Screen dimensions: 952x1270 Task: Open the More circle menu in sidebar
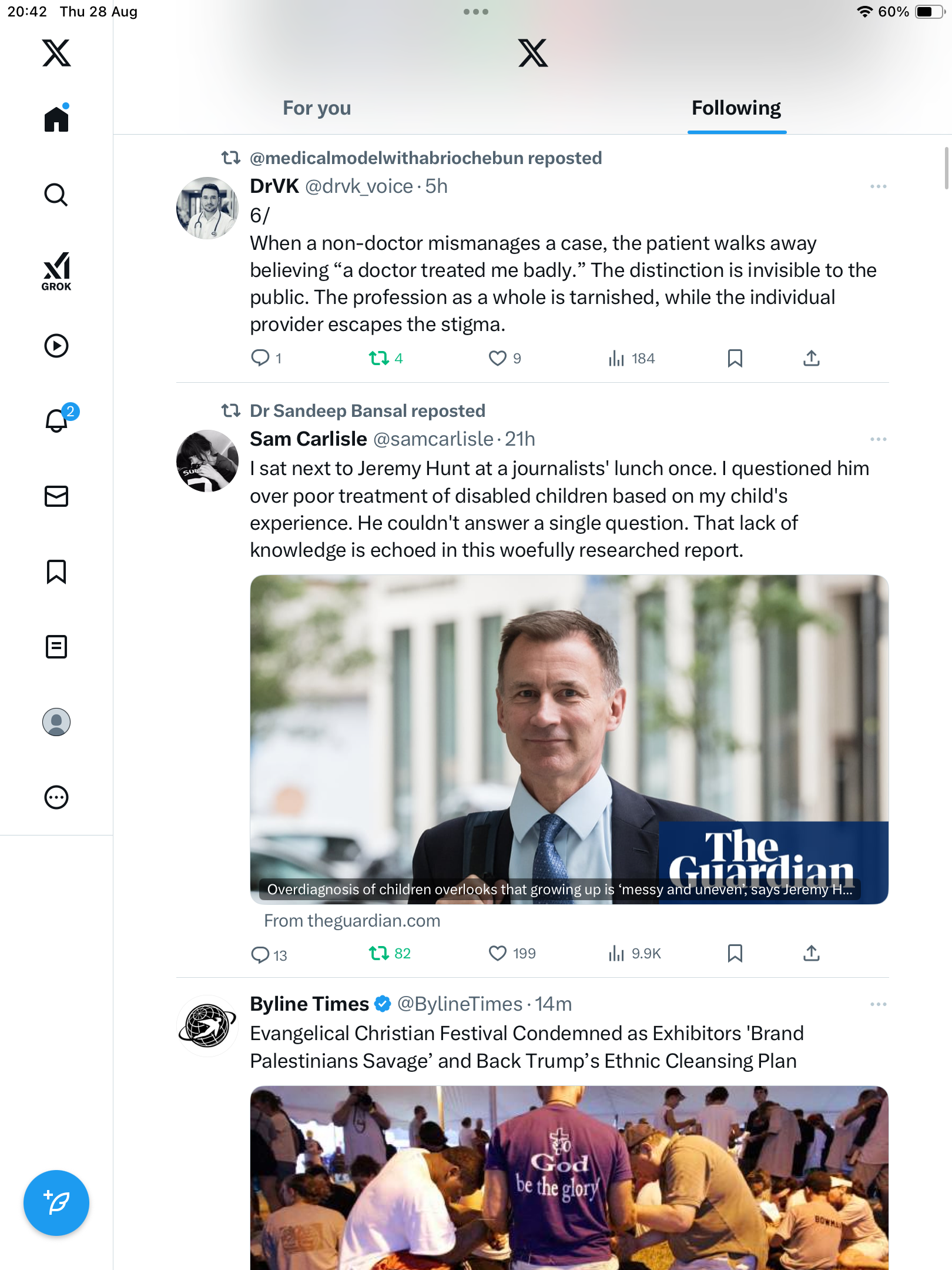(56, 797)
